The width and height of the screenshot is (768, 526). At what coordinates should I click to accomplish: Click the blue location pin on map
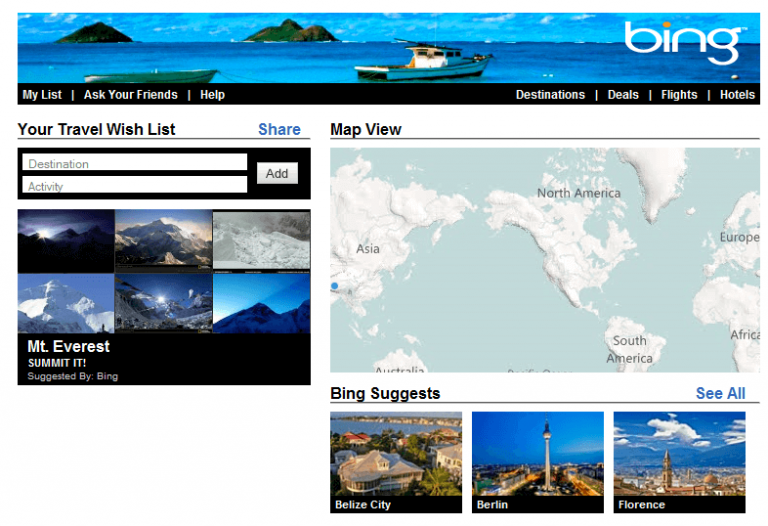(x=335, y=286)
